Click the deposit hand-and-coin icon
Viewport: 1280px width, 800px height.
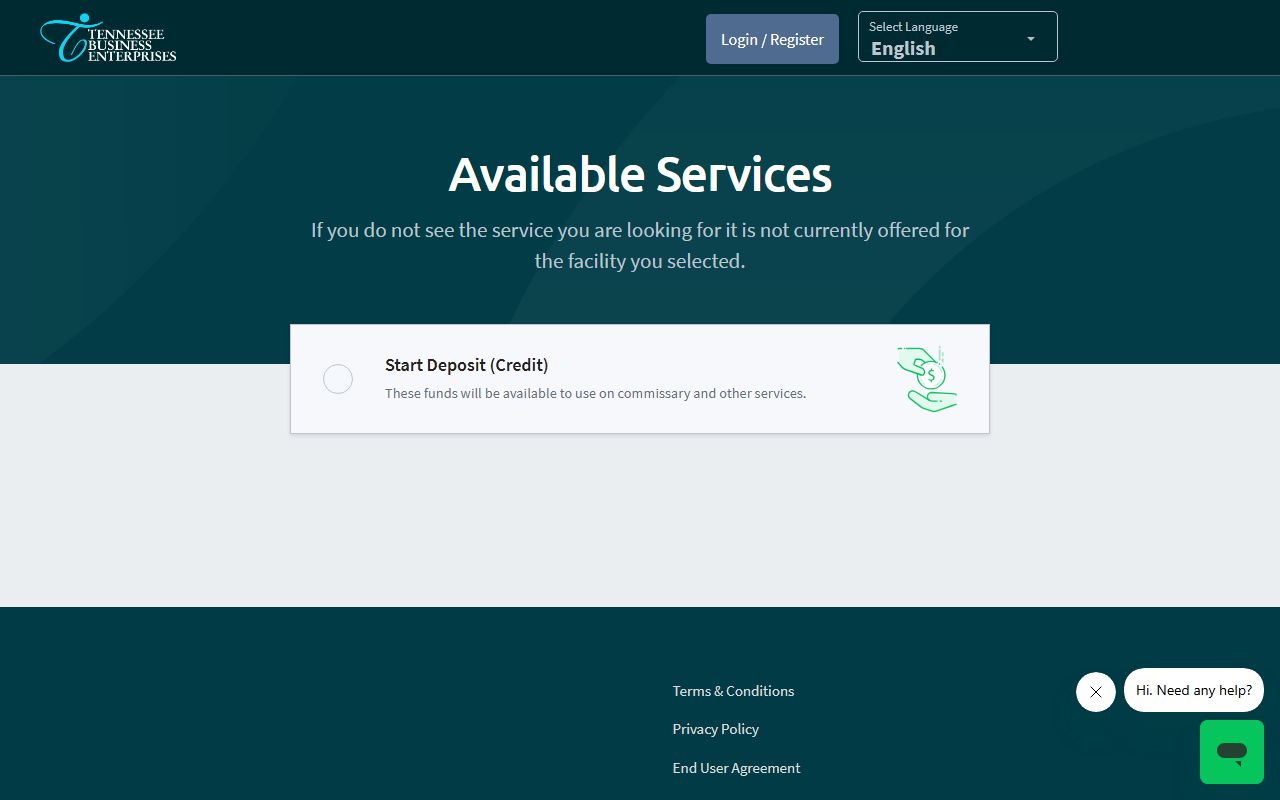click(927, 379)
